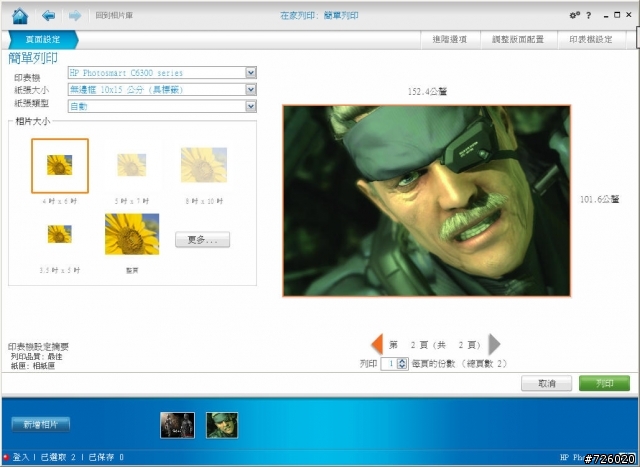Open the 印表機設定 tab
Image resolution: width=640 pixels, height=467 pixels.
pos(591,40)
